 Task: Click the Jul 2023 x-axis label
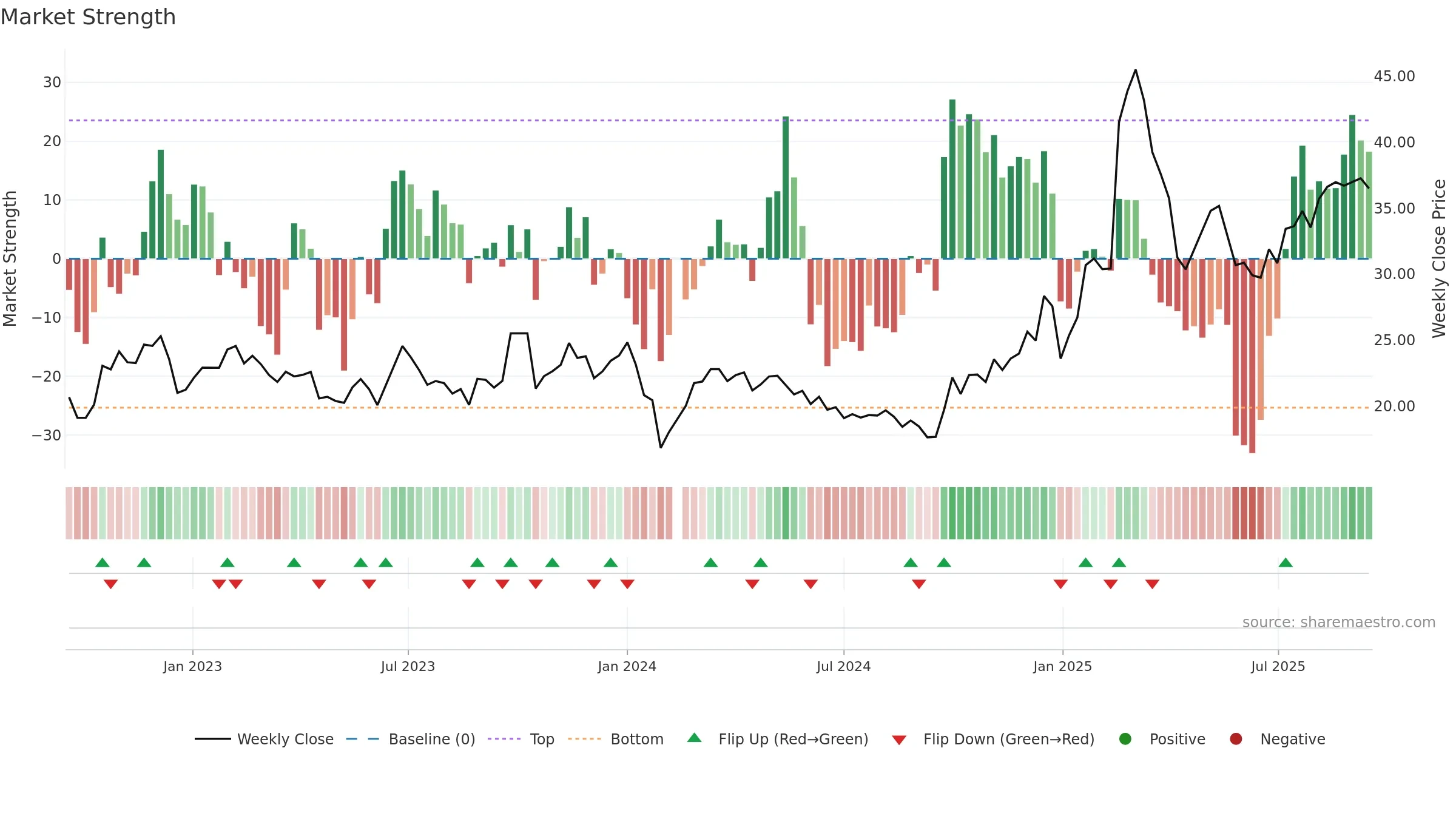point(408,667)
